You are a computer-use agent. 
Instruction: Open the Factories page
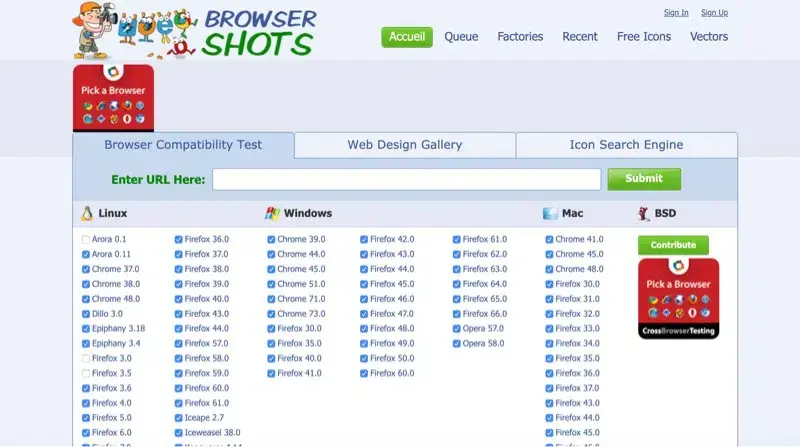(x=520, y=37)
